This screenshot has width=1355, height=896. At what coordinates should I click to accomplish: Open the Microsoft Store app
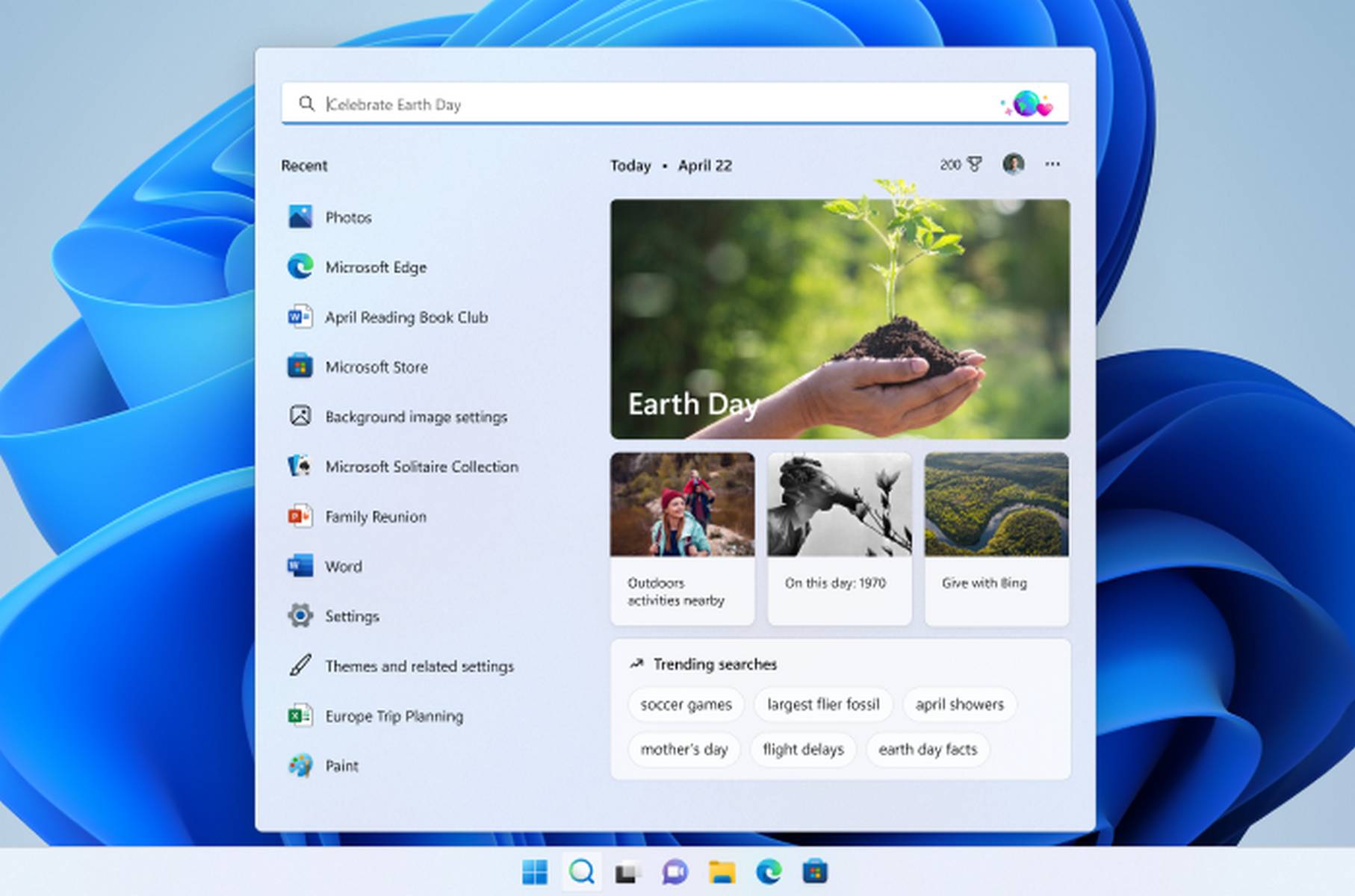click(x=376, y=367)
